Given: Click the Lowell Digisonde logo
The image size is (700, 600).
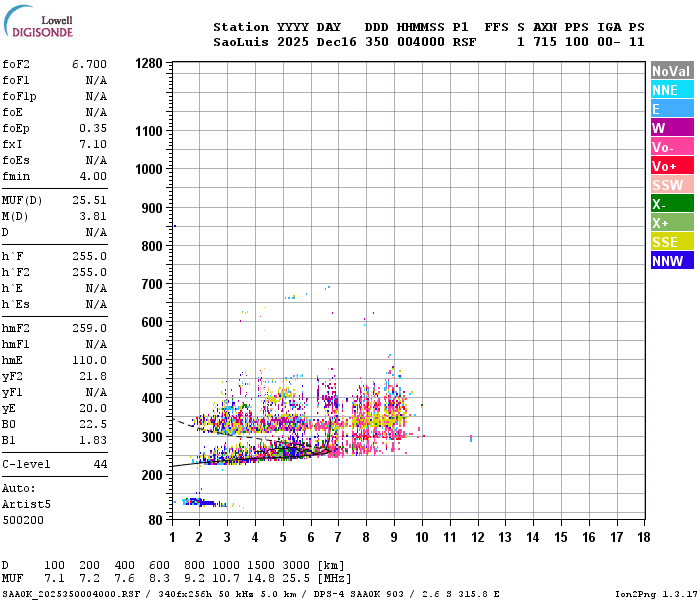Looking at the screenshot, I should pyautogui.click(x=38, y=22).
